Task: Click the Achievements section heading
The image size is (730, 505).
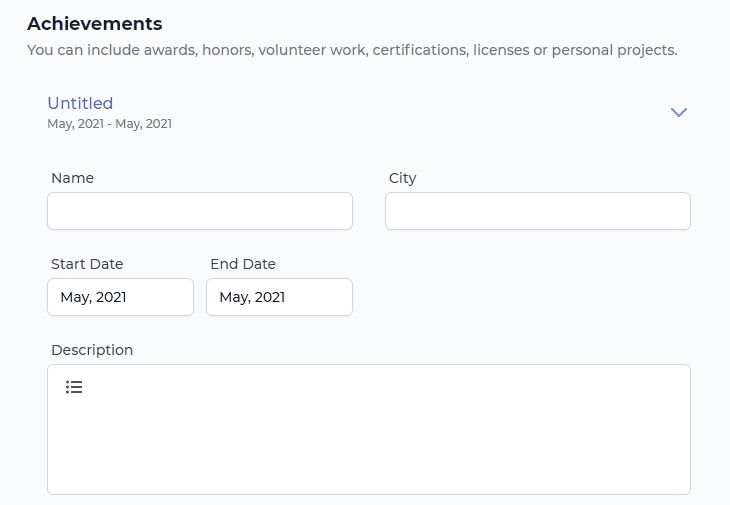Action: pyautogui.click(x=95, y=24)
